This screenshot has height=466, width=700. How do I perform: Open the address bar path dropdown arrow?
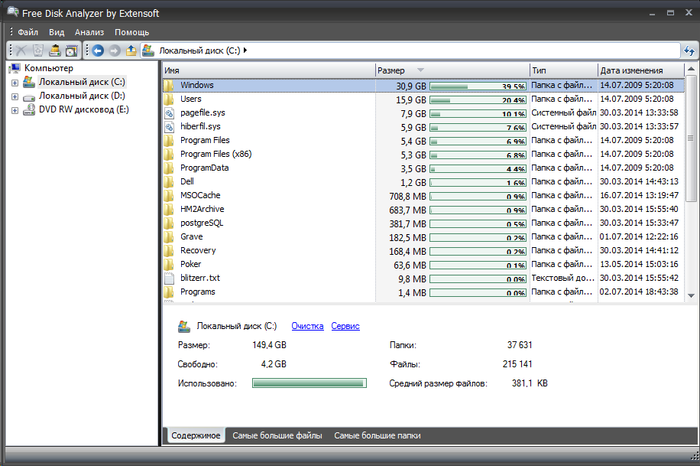click(245, 50)
